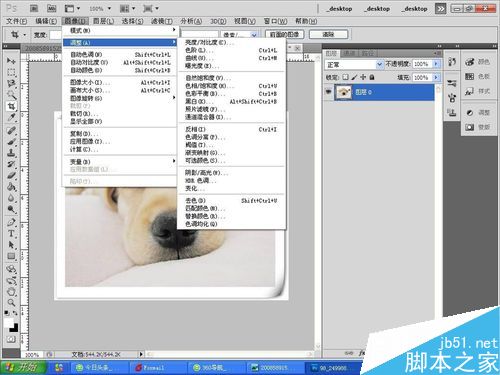Viewport: 500px width, 375px height.
Task: Open the opacity 不透明度 slider arrow
Action: [x=436, y=64]
